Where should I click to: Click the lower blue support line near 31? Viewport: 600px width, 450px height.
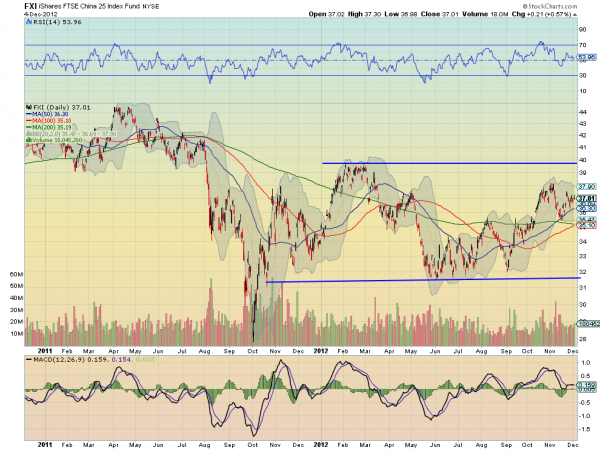[x=423, y=280]
